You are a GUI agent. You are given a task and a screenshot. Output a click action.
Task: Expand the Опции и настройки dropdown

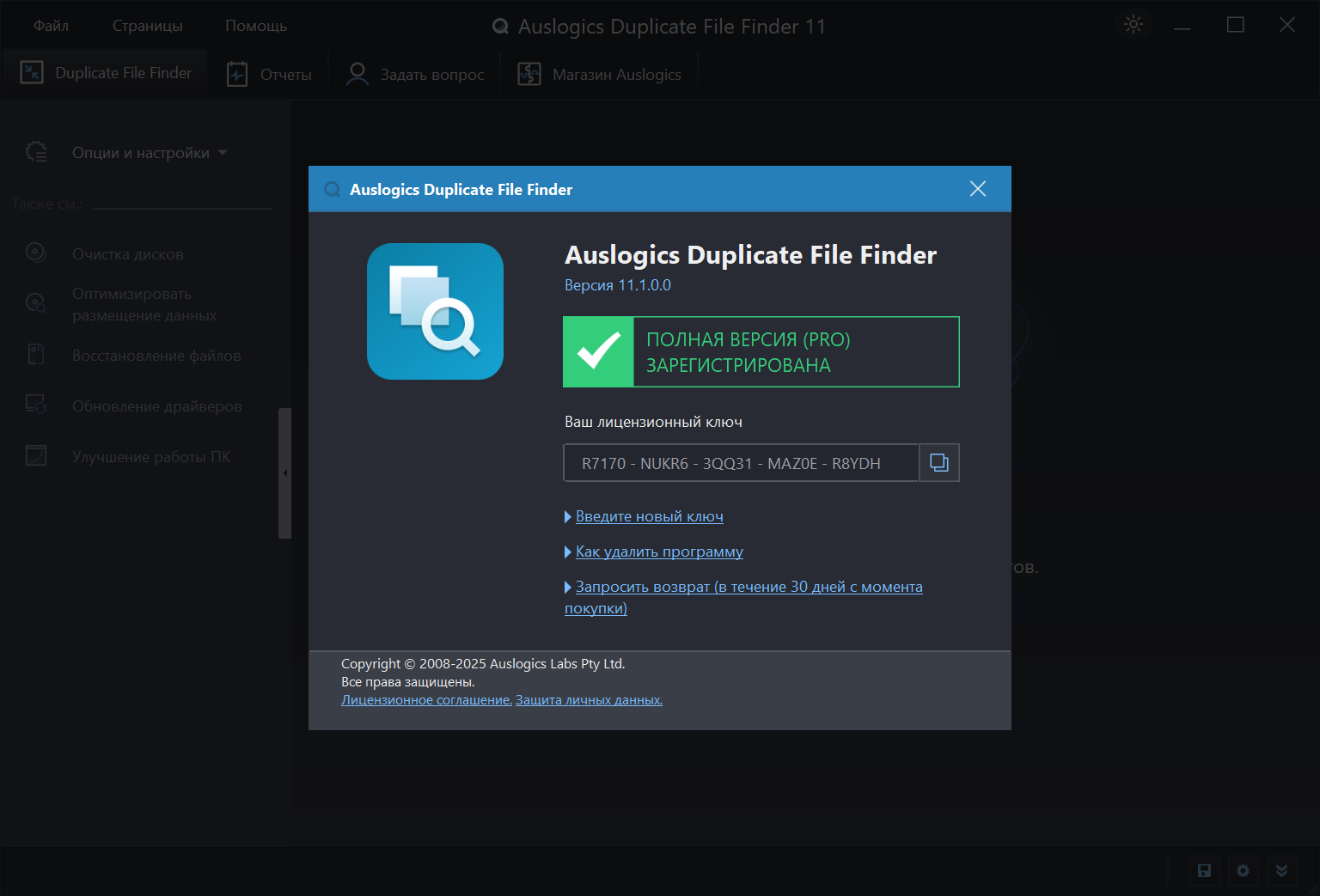click(x=150, y=153)
